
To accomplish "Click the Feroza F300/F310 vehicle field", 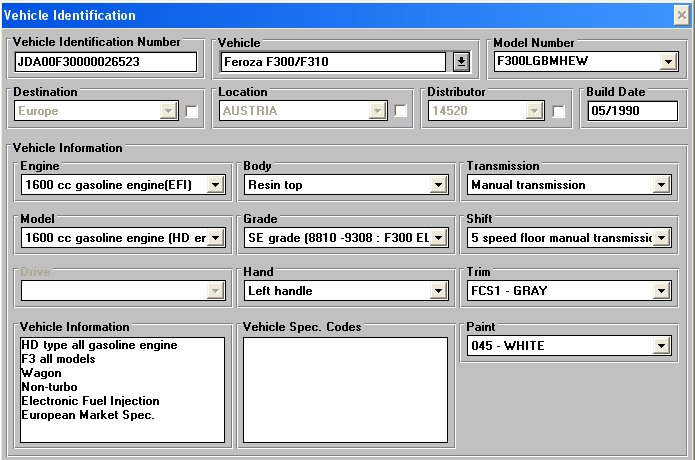I will pos(333,62).
